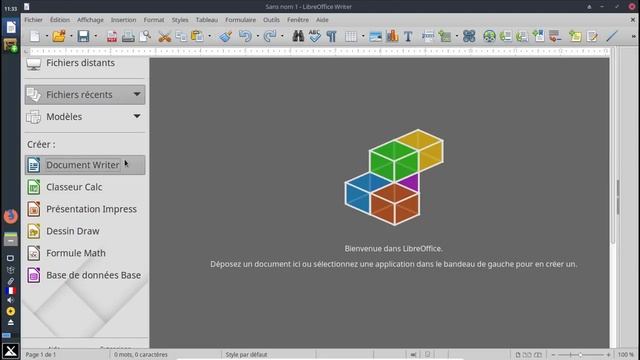
Task: Toggle Track Changes pencil icon
Action: [x=592, y=36]
